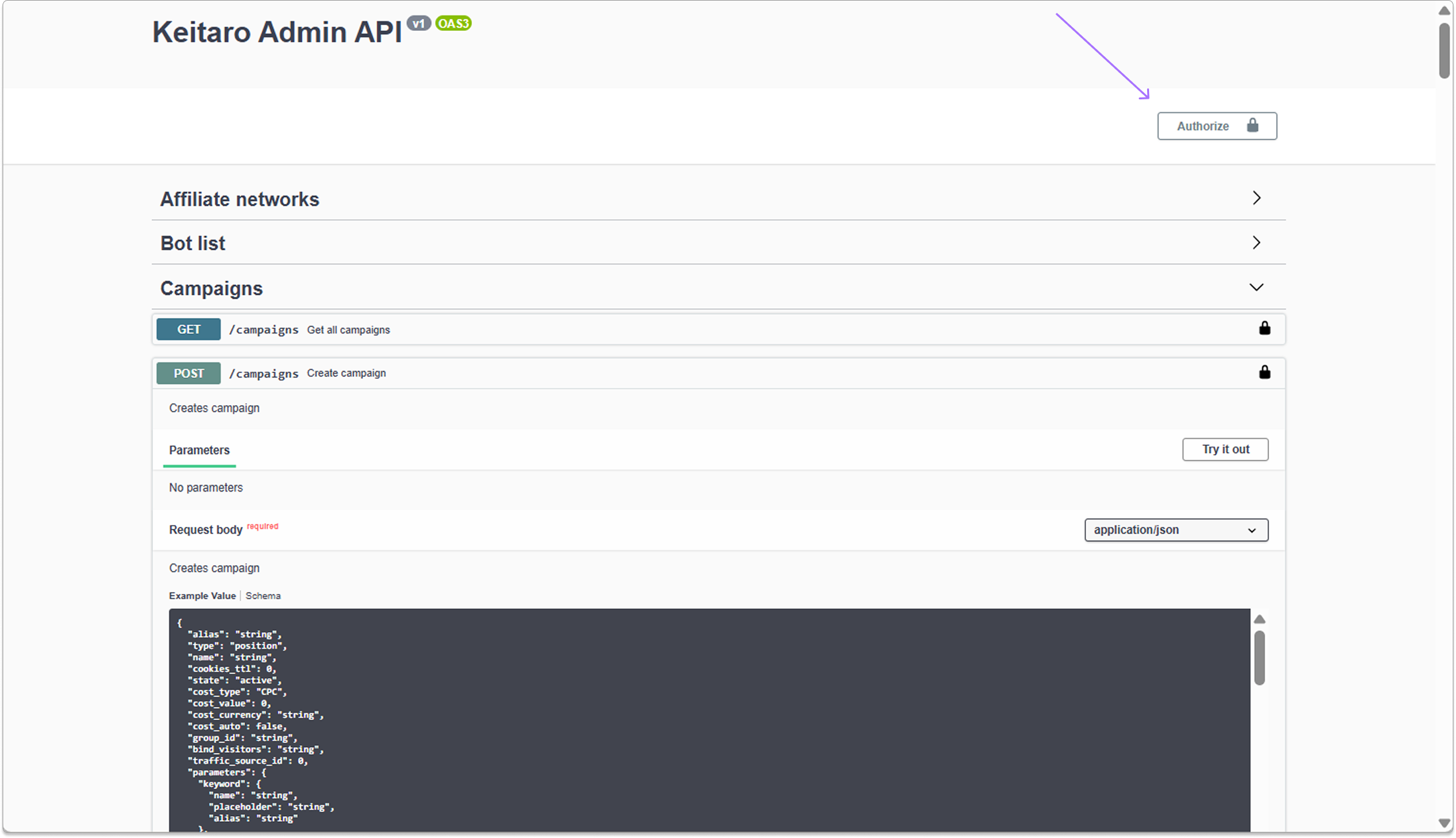The image size is (1456, 838).
Task: Expand the Bot list section chevron
Action: pyautogui.click(x=1256, y=243)
